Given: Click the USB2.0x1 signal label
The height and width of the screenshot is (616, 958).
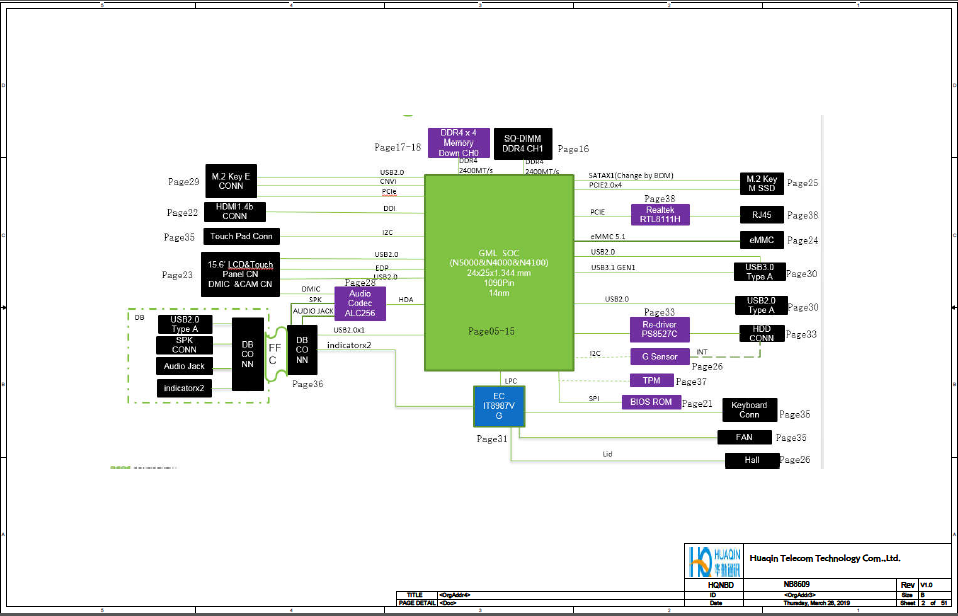Looking at the screenshot, I should point(349,331).
